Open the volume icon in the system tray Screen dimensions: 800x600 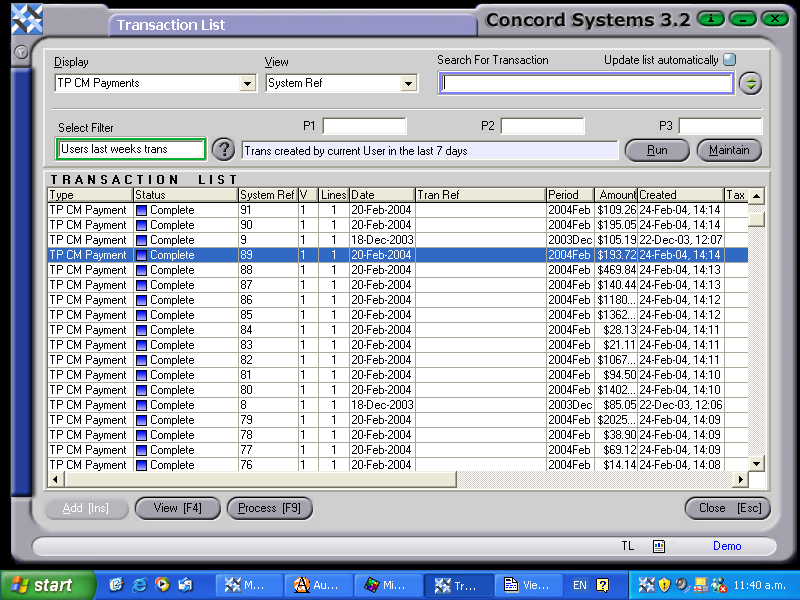click(680, 584)
